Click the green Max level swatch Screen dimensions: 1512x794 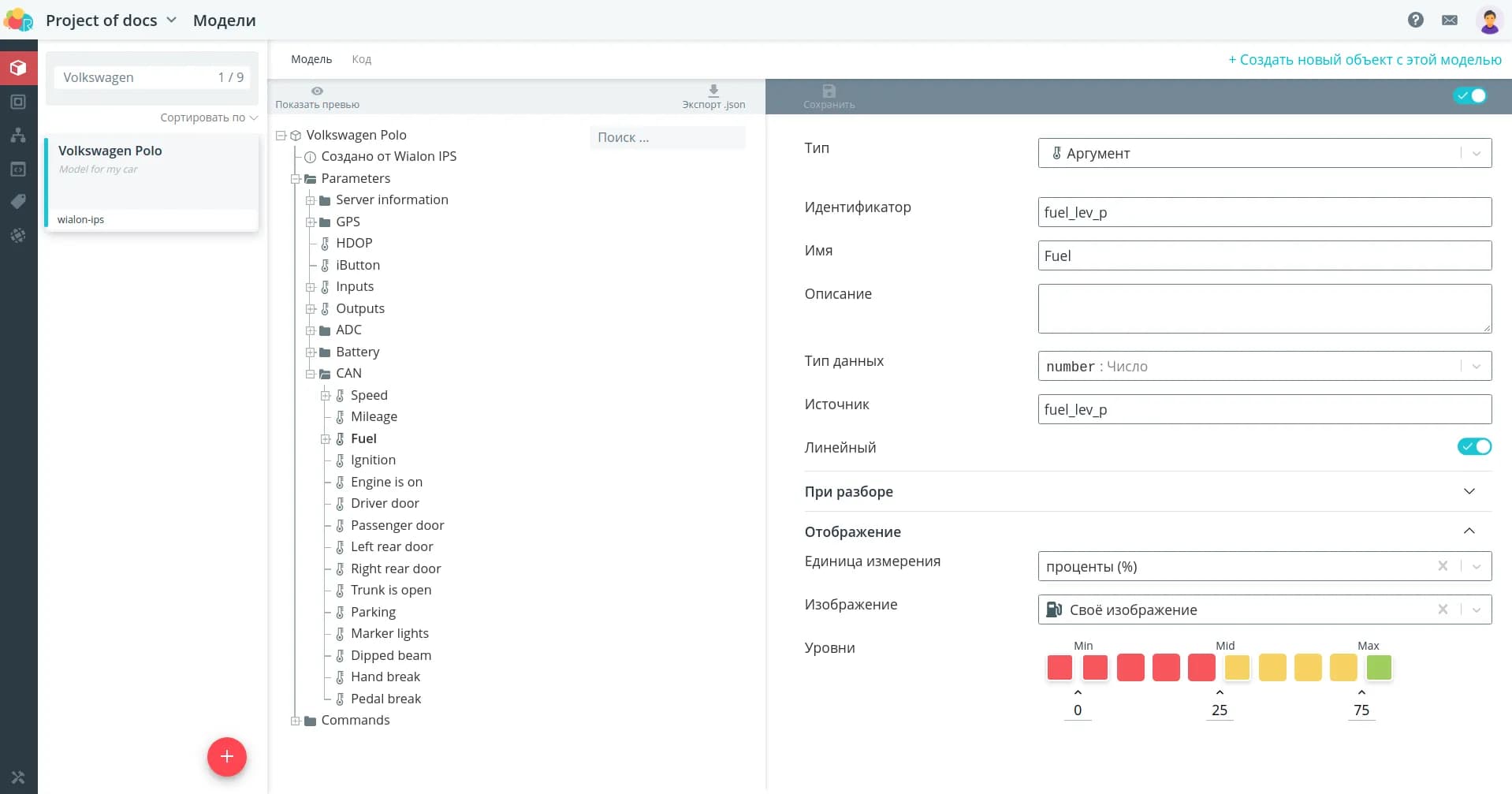coord(1378,668)
